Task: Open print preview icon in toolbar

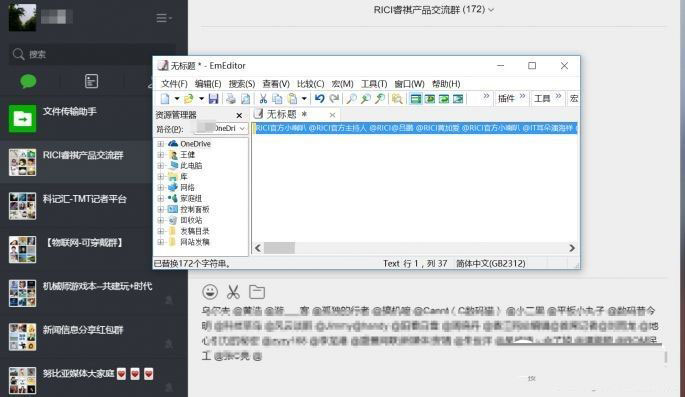Action: click(246, 99)
